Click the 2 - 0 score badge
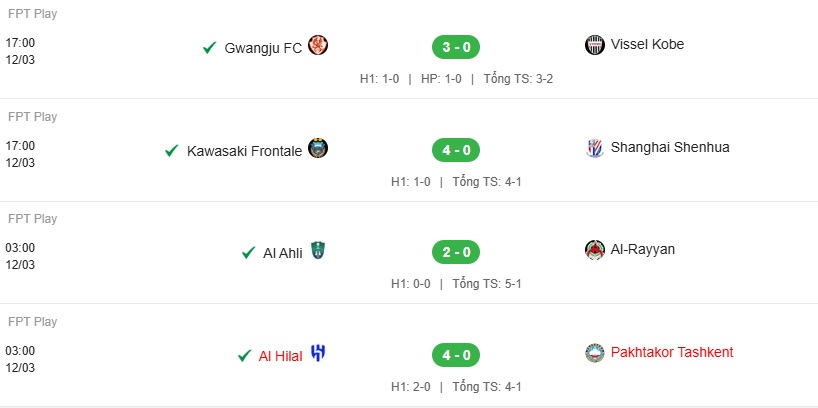Screen dimensions: 818x408 [456, 253]
